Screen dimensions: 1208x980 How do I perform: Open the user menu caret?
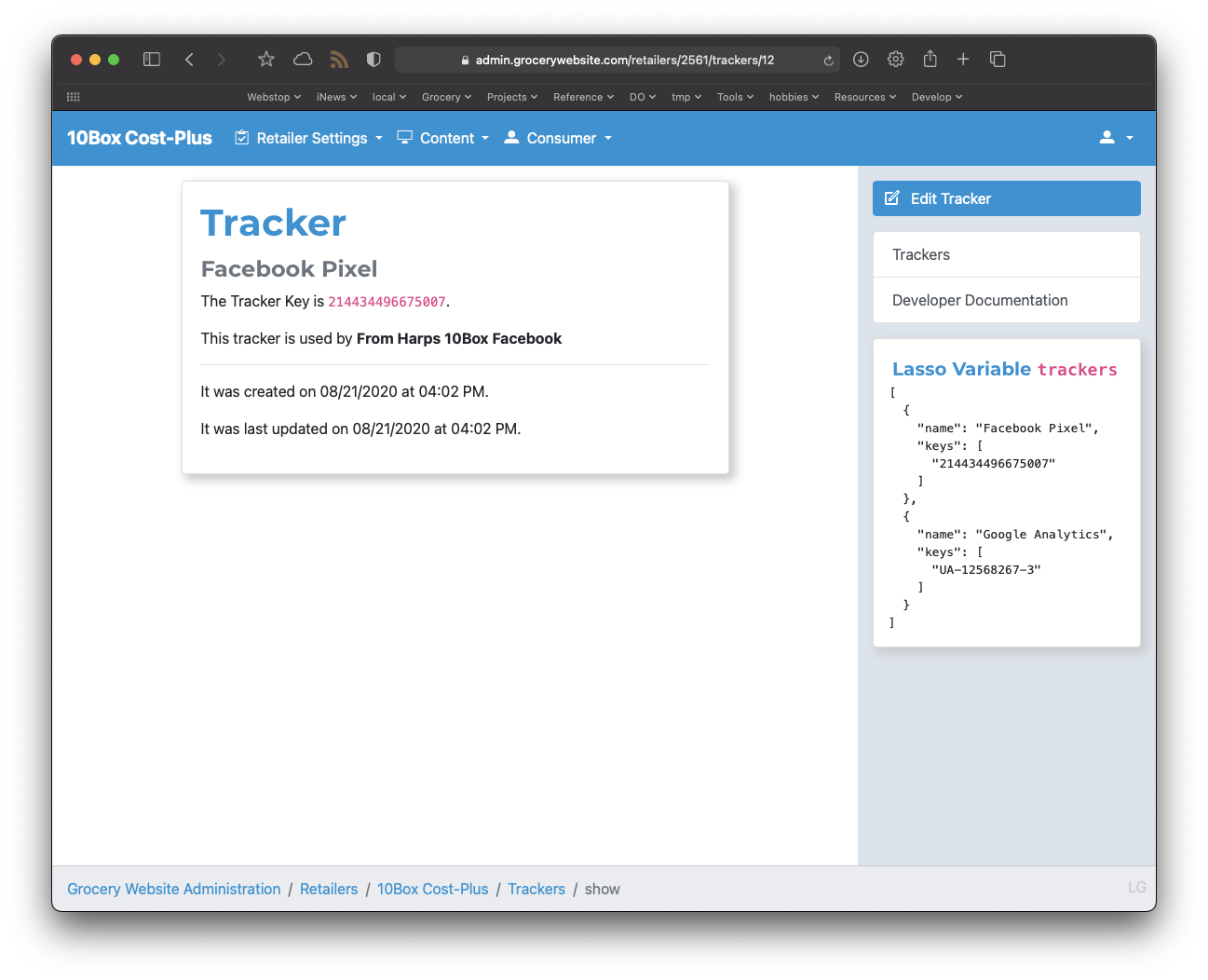point(1130,138)
